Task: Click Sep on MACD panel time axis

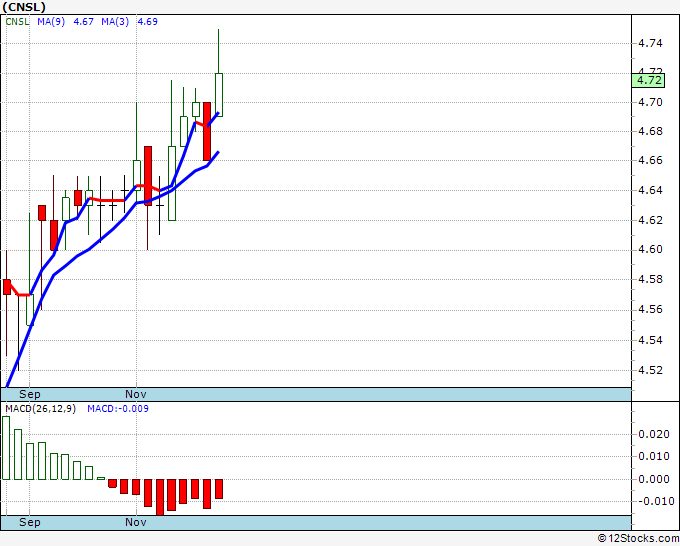Action: tap(29, 522)
